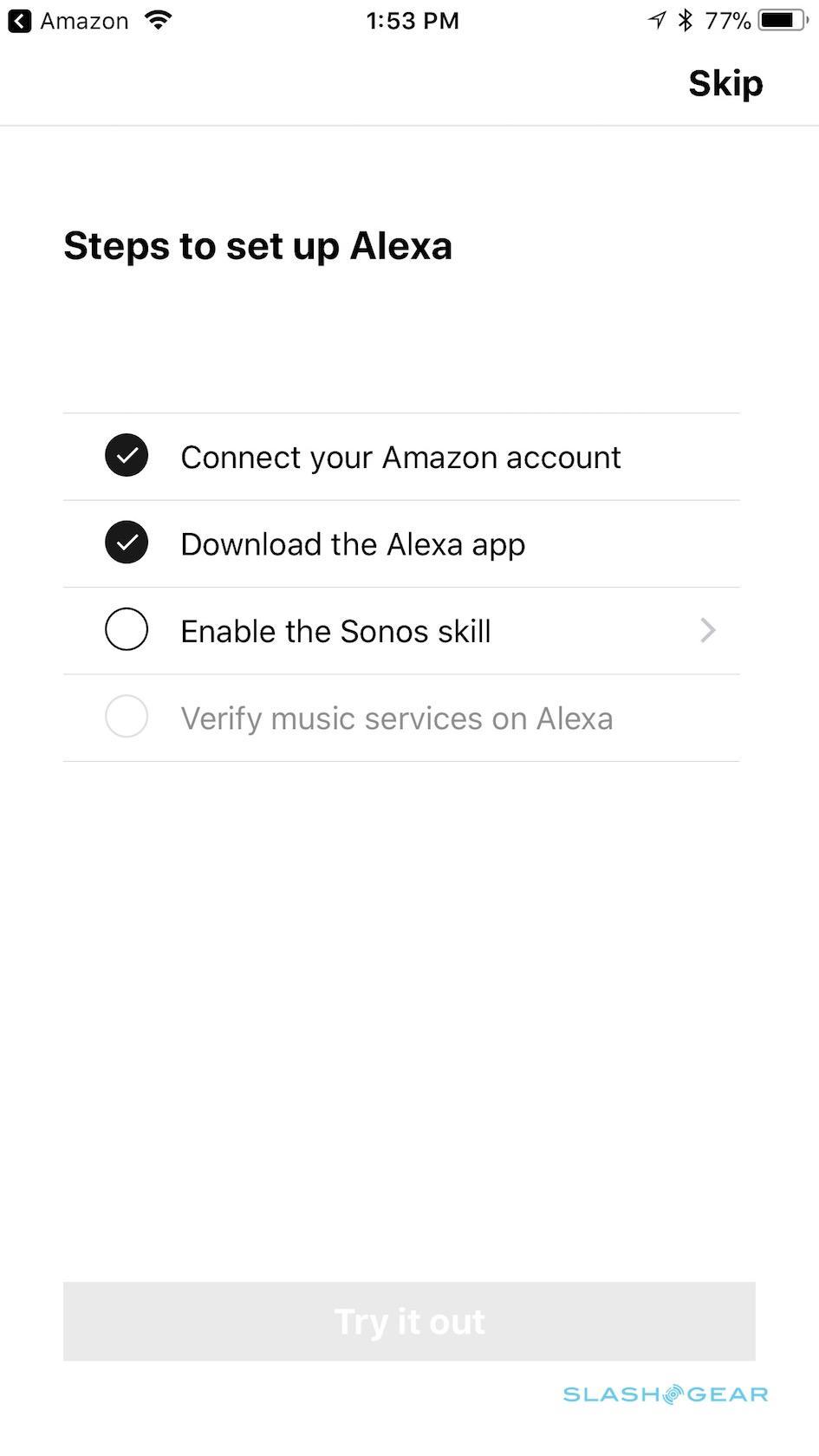Tap the Wi-Fi status icon
819x1456 pixels.
(x=158, y=20)
